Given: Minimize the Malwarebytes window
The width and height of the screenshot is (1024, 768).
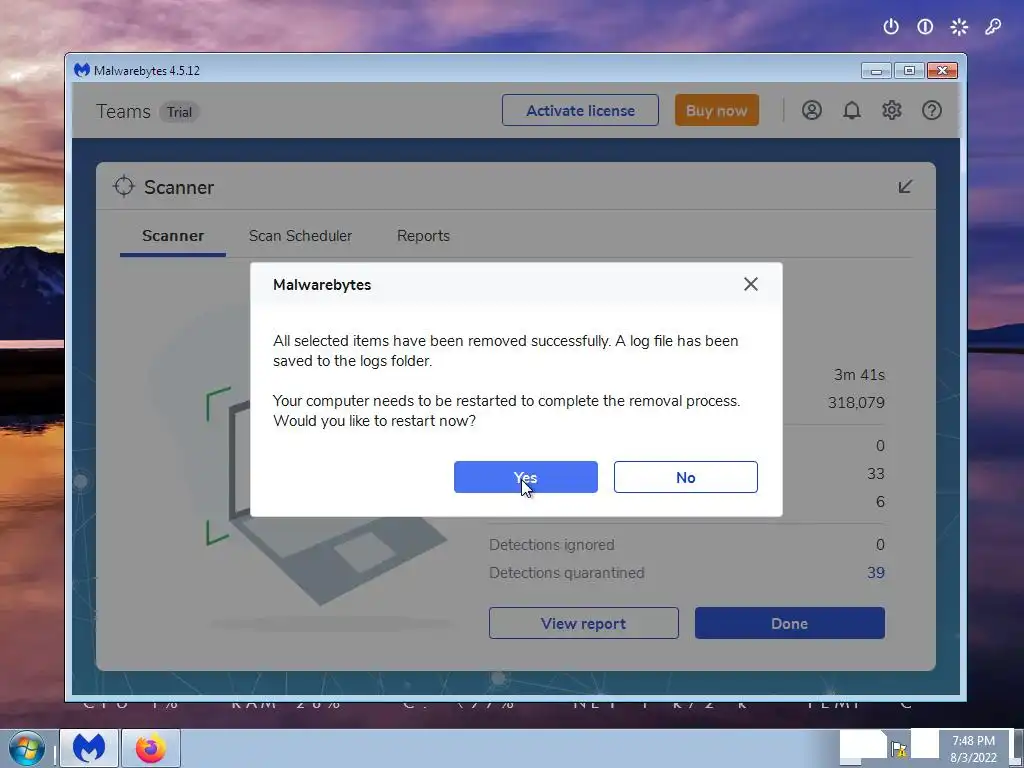Looking at the screenshot, I should point(876,71).
